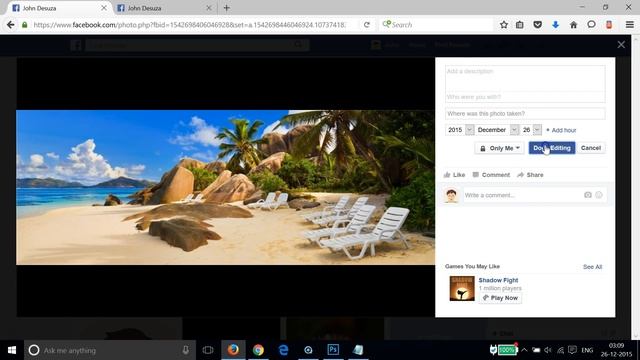Click the Shadow Fight game thumbnail
640x360 pixels.
[462, 288]
